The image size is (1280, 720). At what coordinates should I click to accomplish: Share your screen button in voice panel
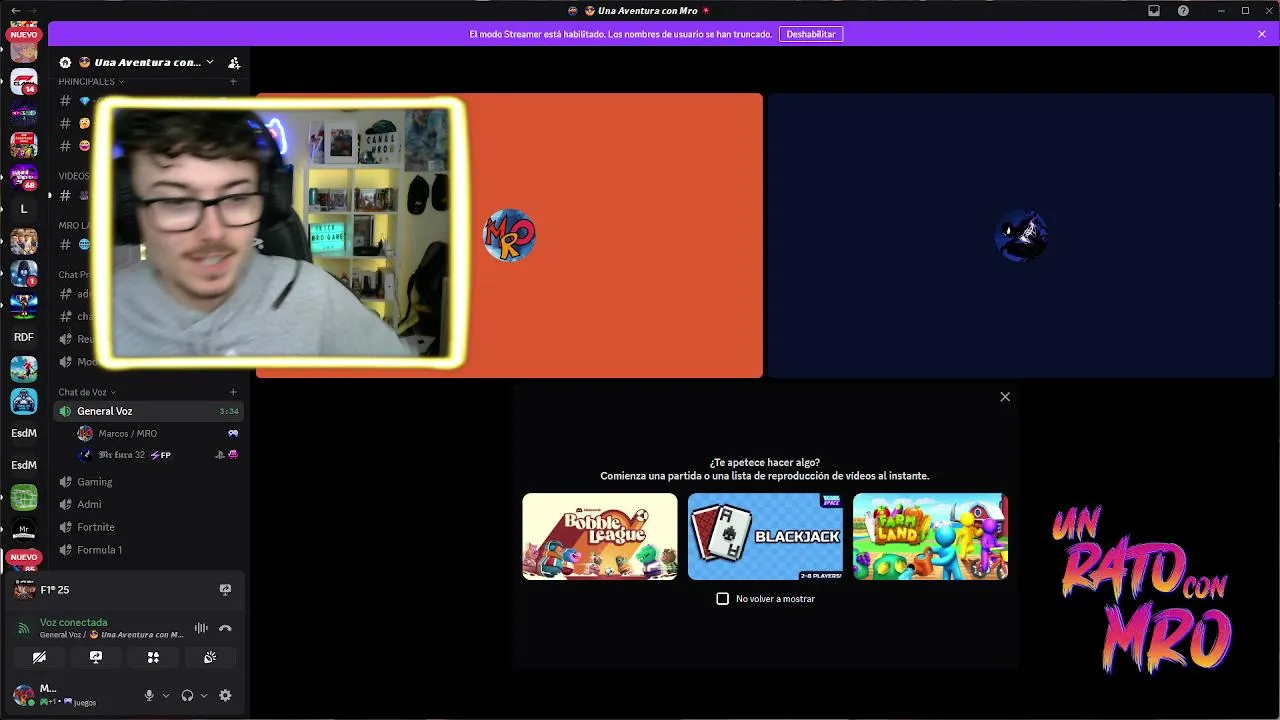point(96,657)
